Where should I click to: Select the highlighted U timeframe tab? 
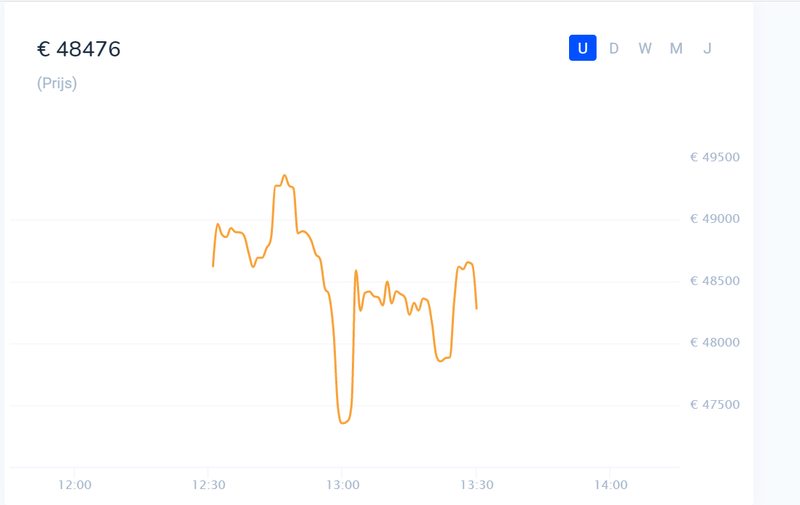[583, 48]
